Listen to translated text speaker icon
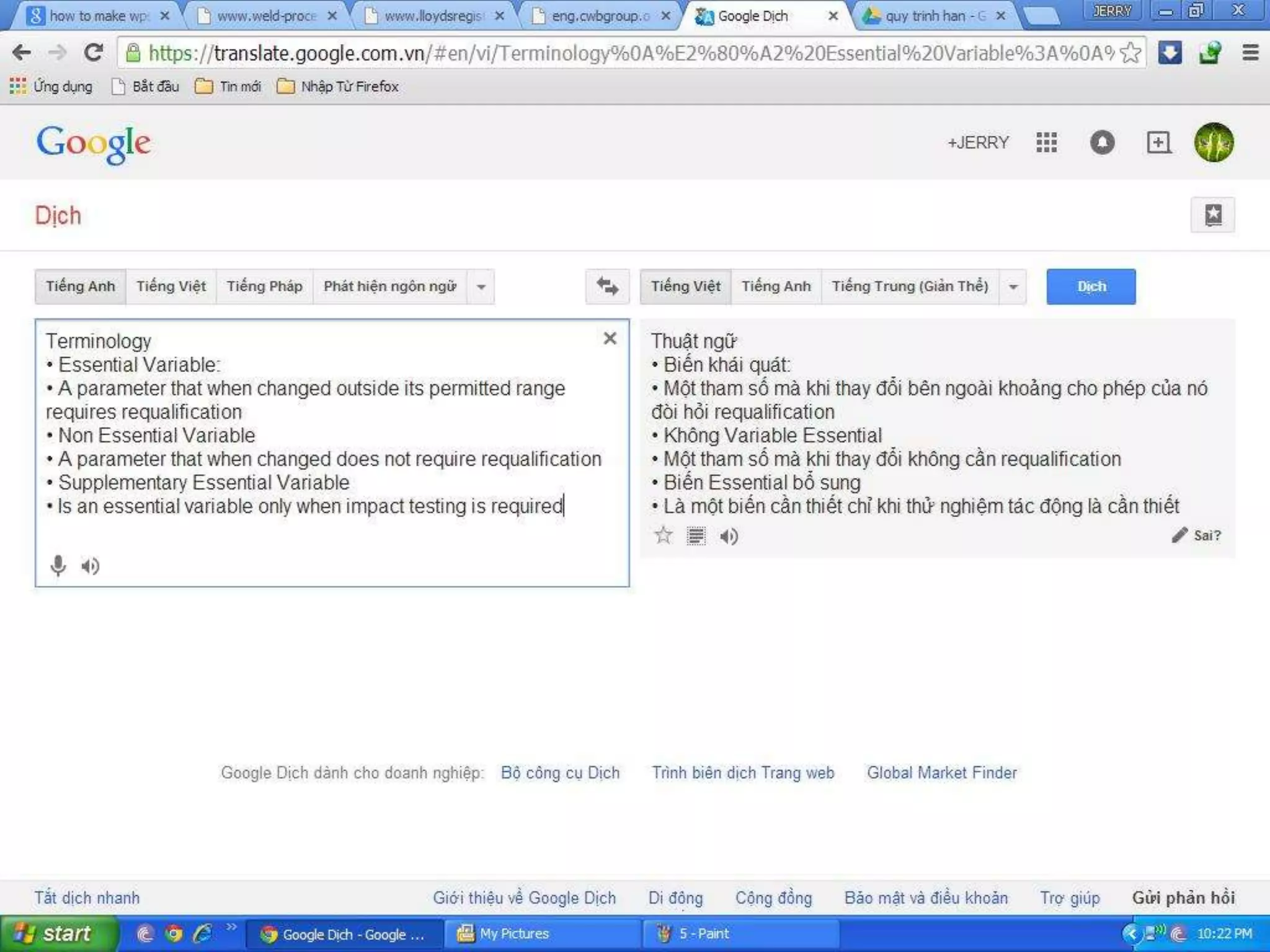Screen dimensions: 1270x952 click(x=729, y=536)
